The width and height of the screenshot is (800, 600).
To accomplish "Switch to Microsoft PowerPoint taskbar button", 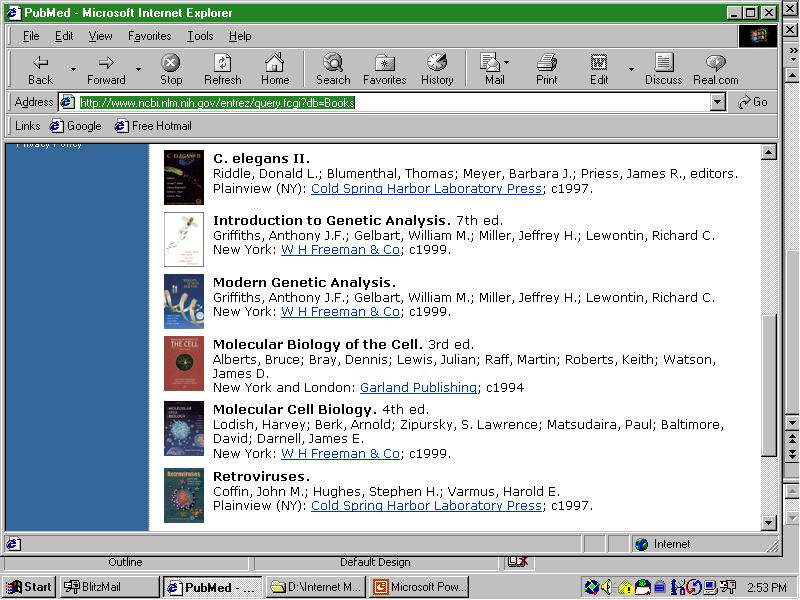I will (419, 587).
